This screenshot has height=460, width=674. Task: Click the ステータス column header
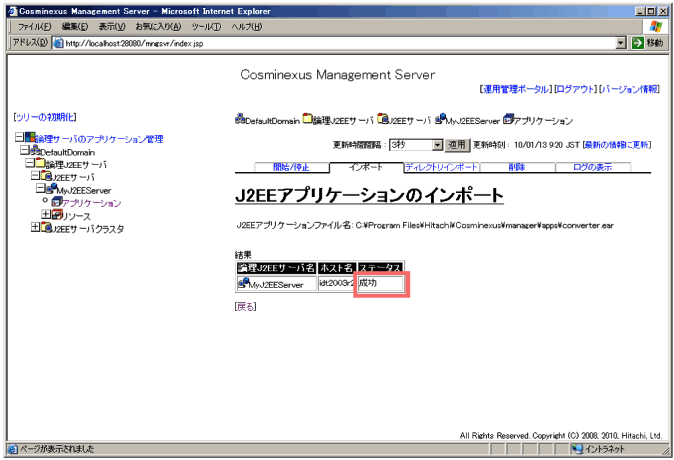click(380, 268)
